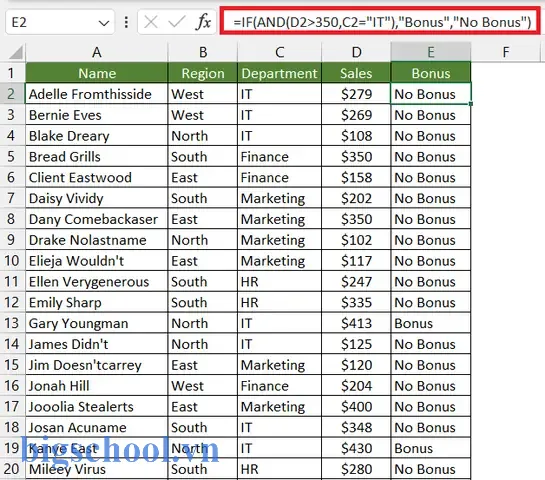
Task: Click the $335 sales cell
Action: (356, 302)
